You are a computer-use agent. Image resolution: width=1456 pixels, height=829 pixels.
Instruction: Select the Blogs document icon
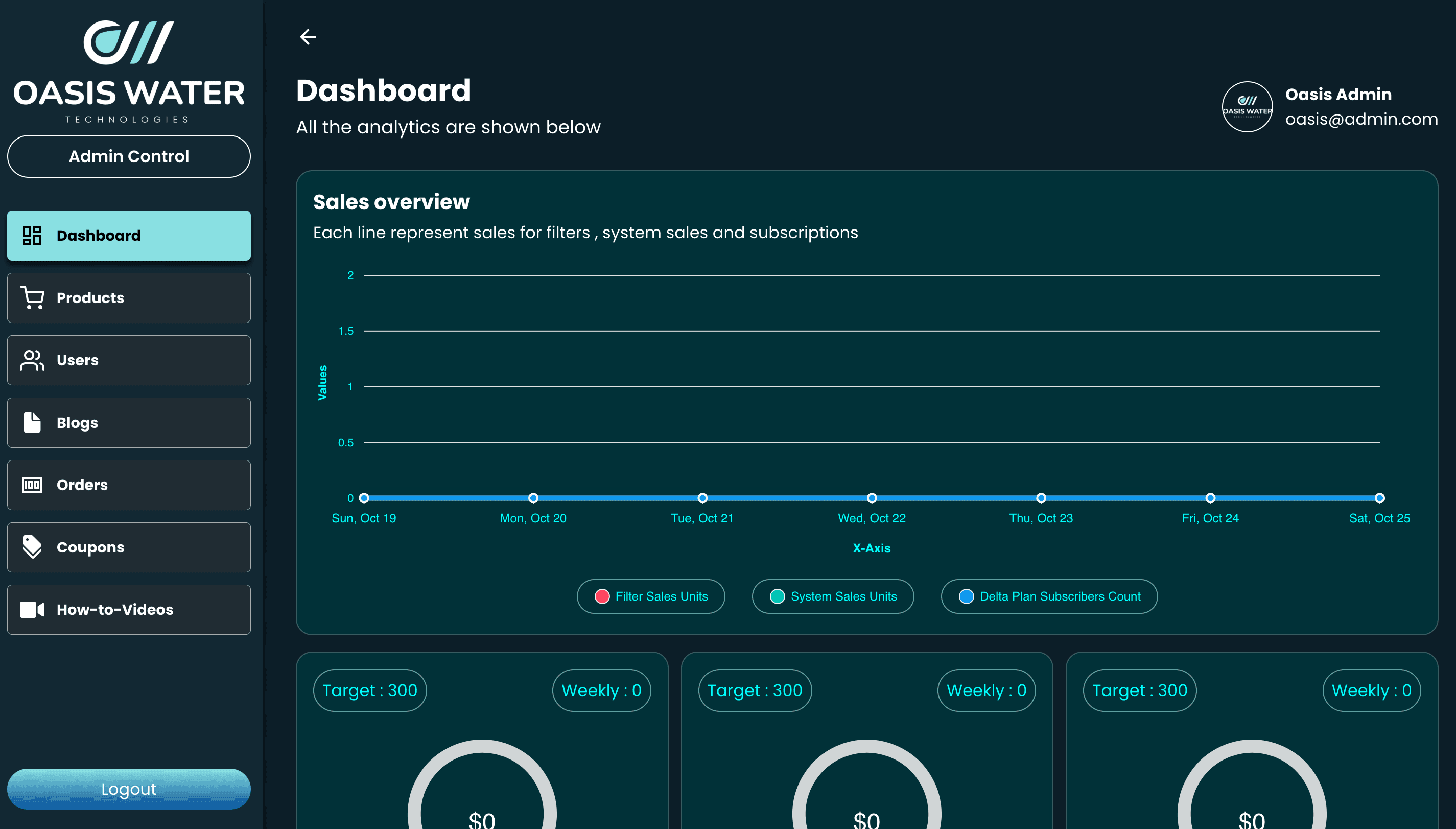coord(31,423)
